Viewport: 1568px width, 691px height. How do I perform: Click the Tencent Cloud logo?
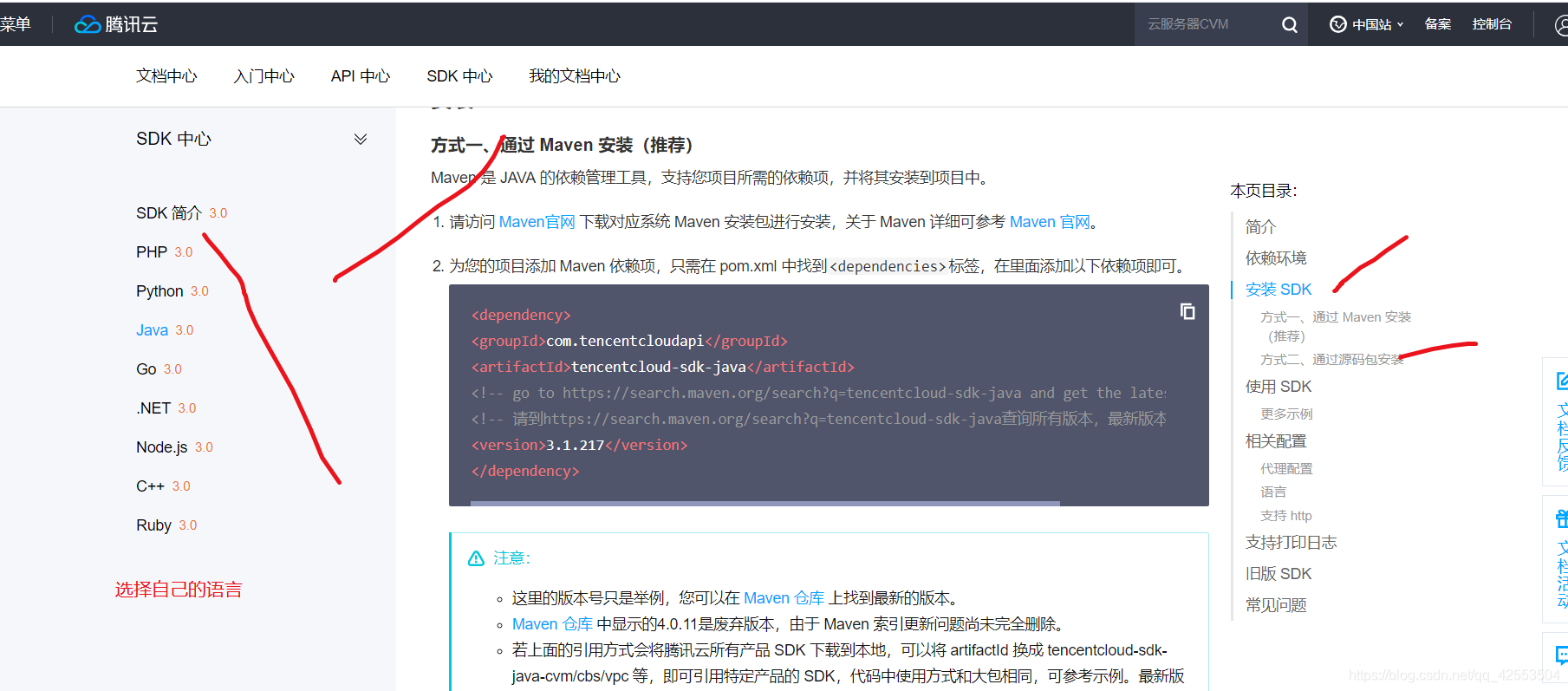click(116, 24)
